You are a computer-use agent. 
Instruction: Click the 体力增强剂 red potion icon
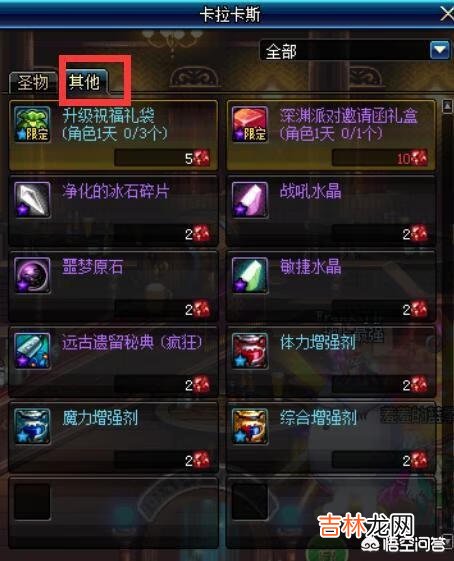click(250, 351)
